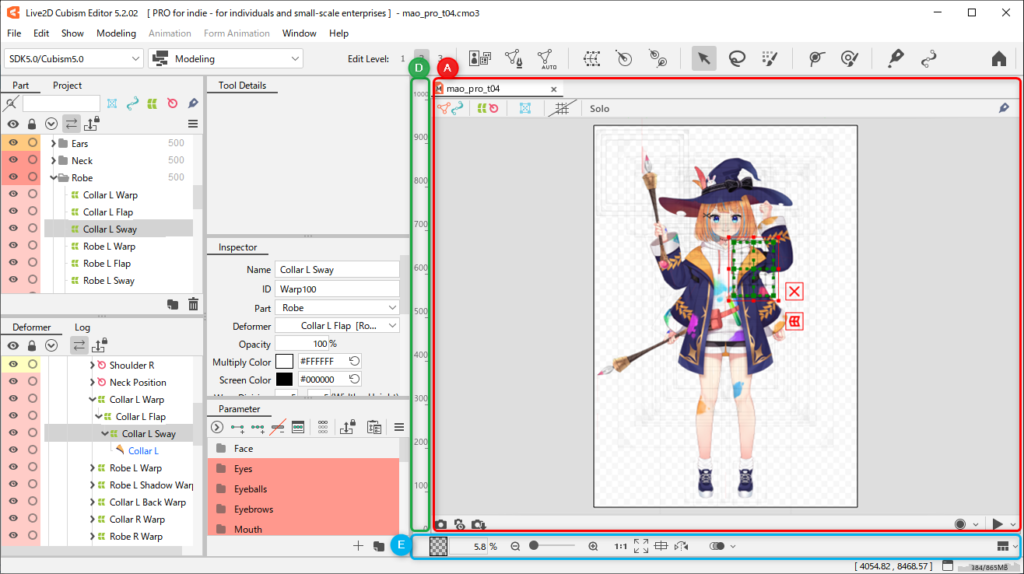
Task: Switch to the Log tab
Action: point(82,327)
